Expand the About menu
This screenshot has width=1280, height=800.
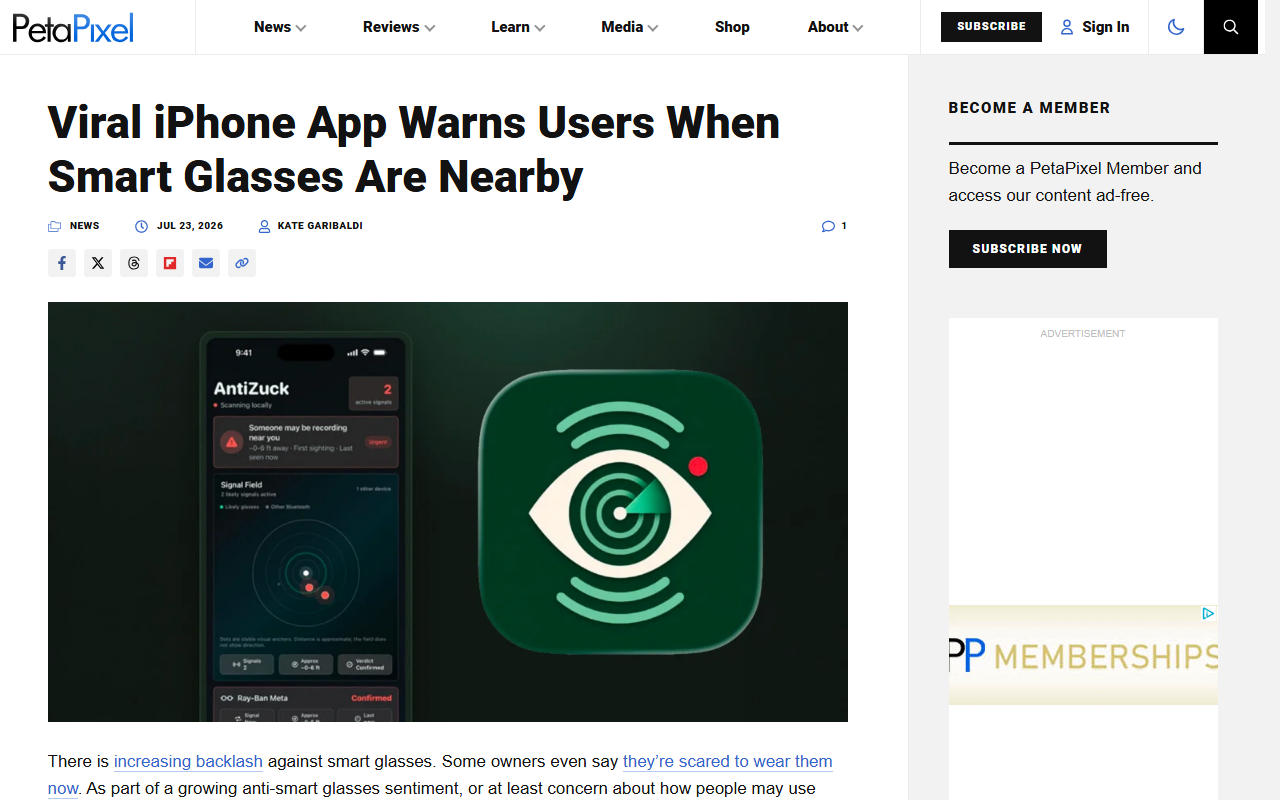pos(835,27)
